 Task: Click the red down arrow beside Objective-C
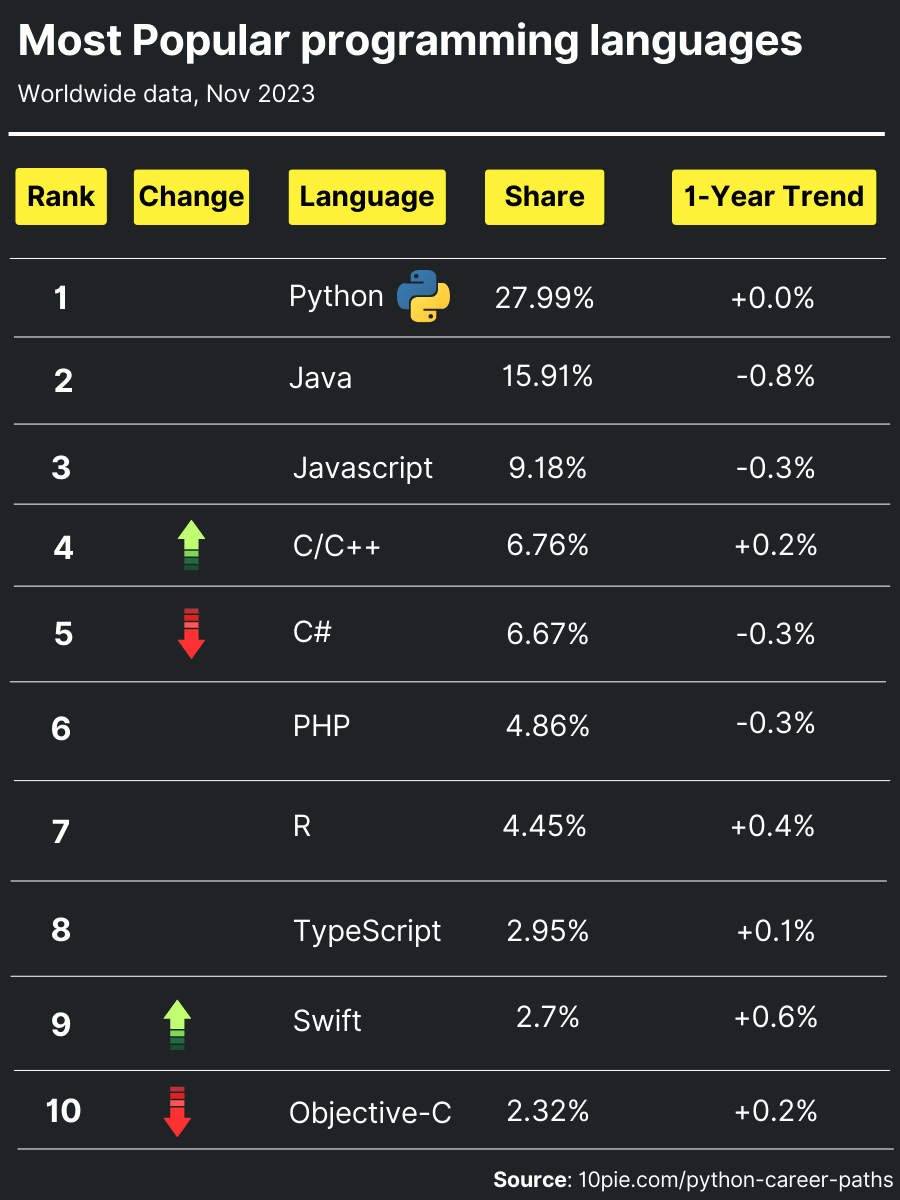point(177,1111)
